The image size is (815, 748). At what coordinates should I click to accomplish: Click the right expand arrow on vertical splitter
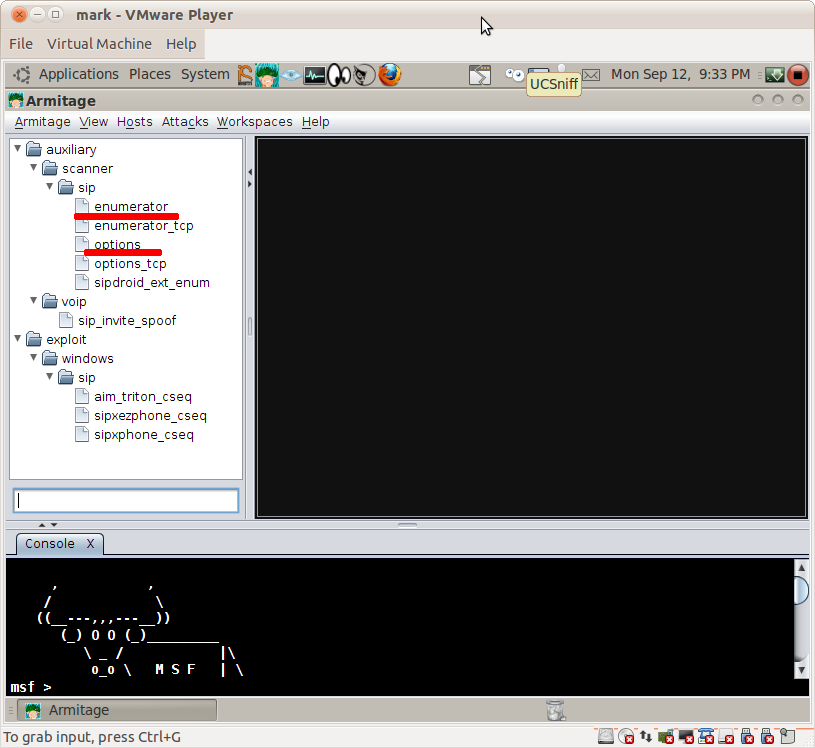250,184
